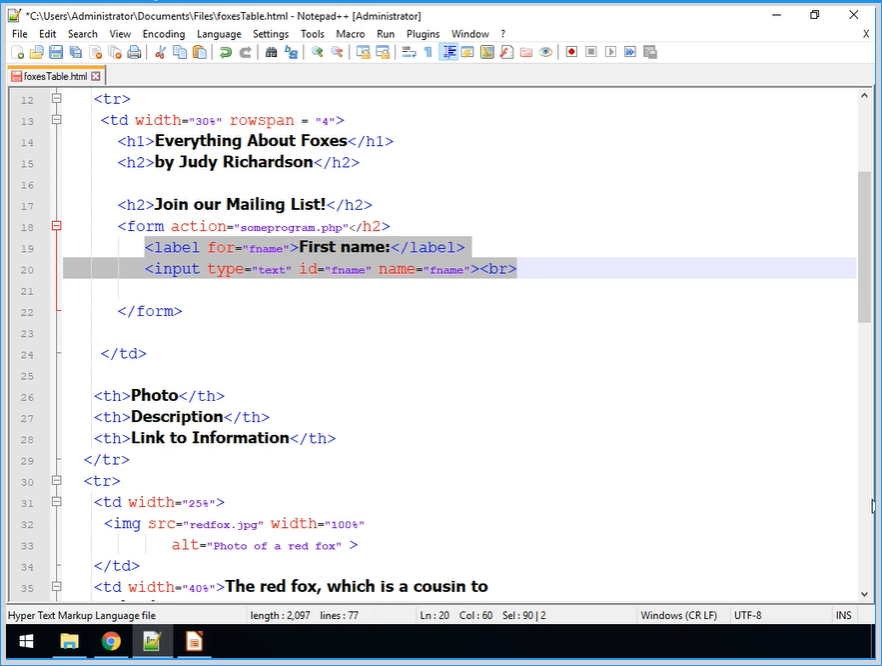
Task: Toggle the Indent Guide toolbar button
Action: [x=449, y=52]
